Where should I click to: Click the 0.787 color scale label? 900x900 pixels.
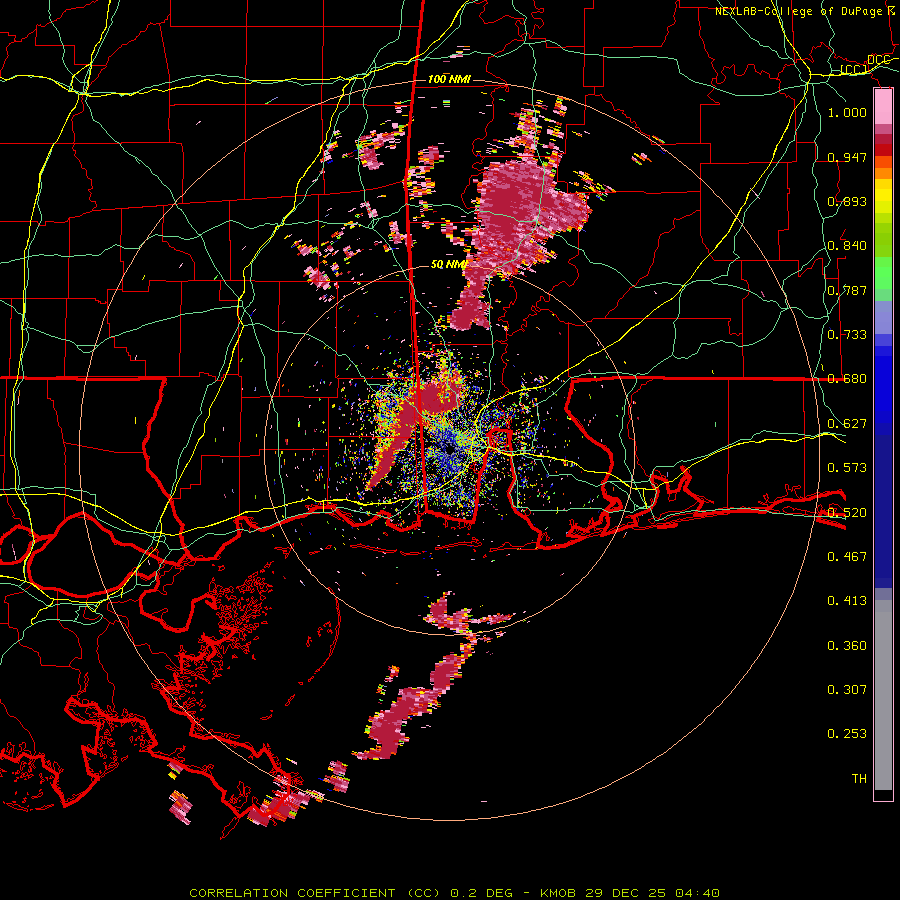(847, 290)
